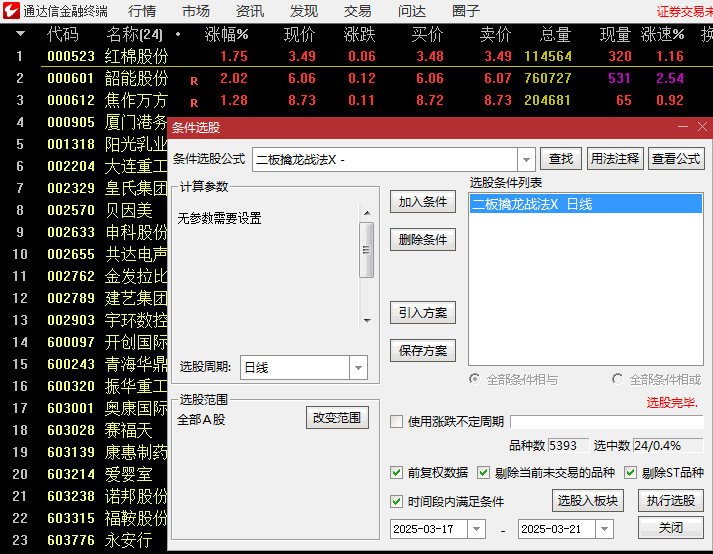This screenshot has width=713, height=554.
Task: Open the 交易 menu
Action: coord(358,11)
